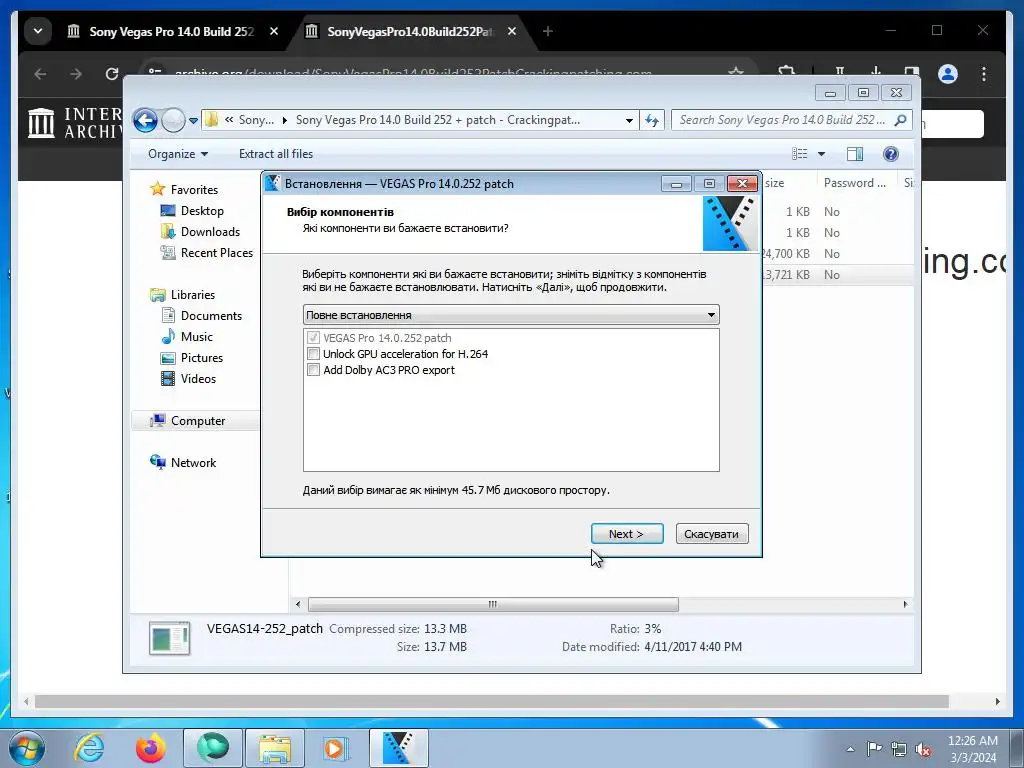Image resolution: width=1024 pixels, height=768 pixels.
Task: Click the browser page scrollbar right arrow
Action: [x=997, y=701]
